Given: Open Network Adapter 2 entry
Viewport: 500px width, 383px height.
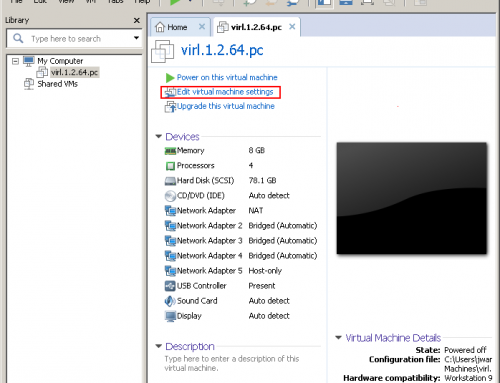Looking at the screenshot, I should [x=209, y=226].
